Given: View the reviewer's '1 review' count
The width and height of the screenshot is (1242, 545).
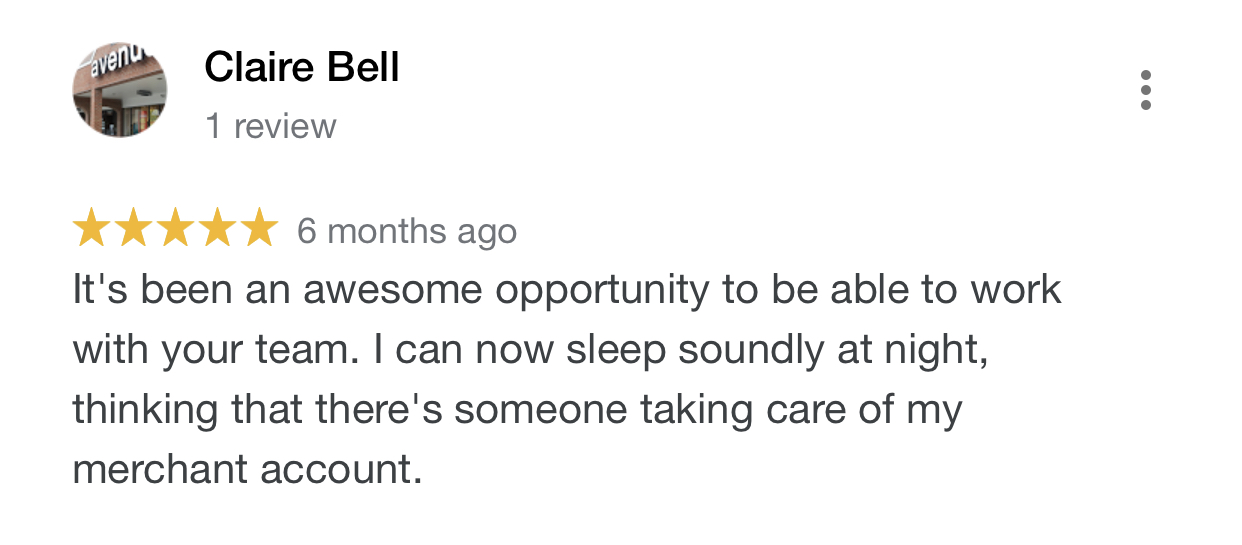Looking at the screenshot, I should coord(271,127).
